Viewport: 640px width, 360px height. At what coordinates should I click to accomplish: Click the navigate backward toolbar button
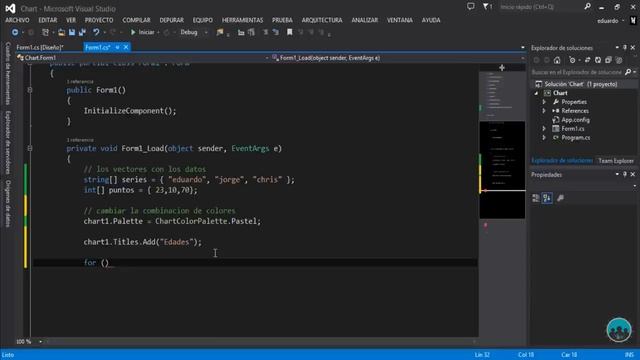[15, 32]
